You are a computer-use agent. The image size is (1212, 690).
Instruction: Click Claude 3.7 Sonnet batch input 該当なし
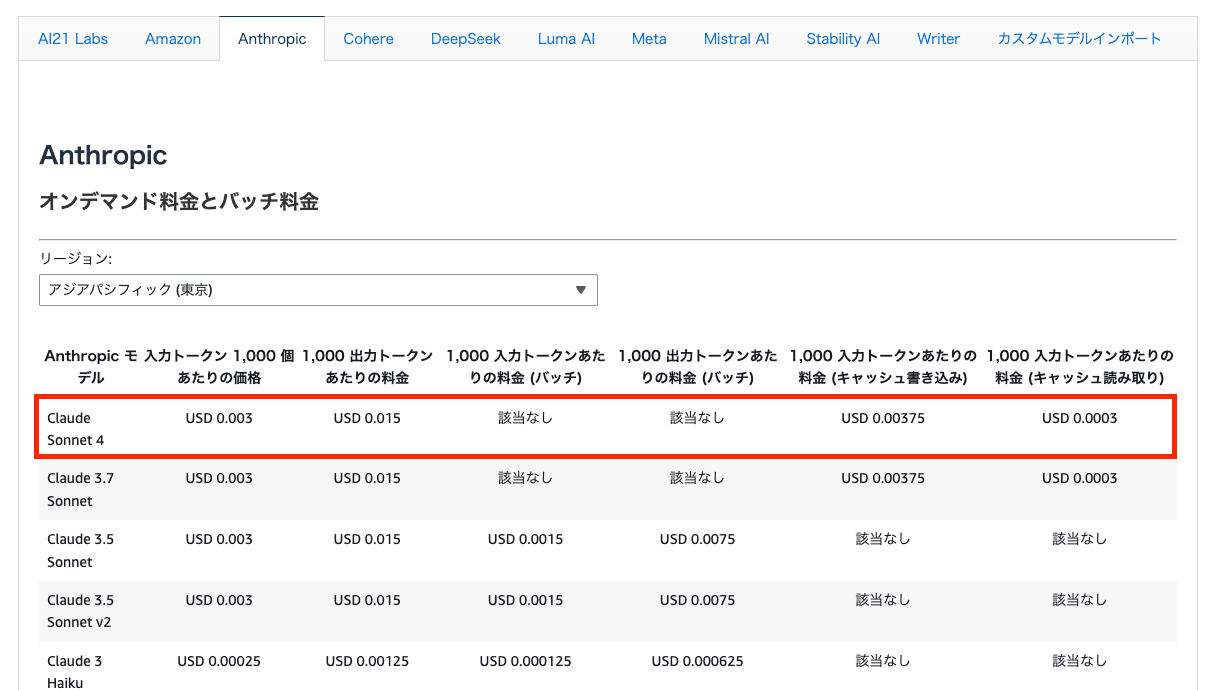click(525, 478)
